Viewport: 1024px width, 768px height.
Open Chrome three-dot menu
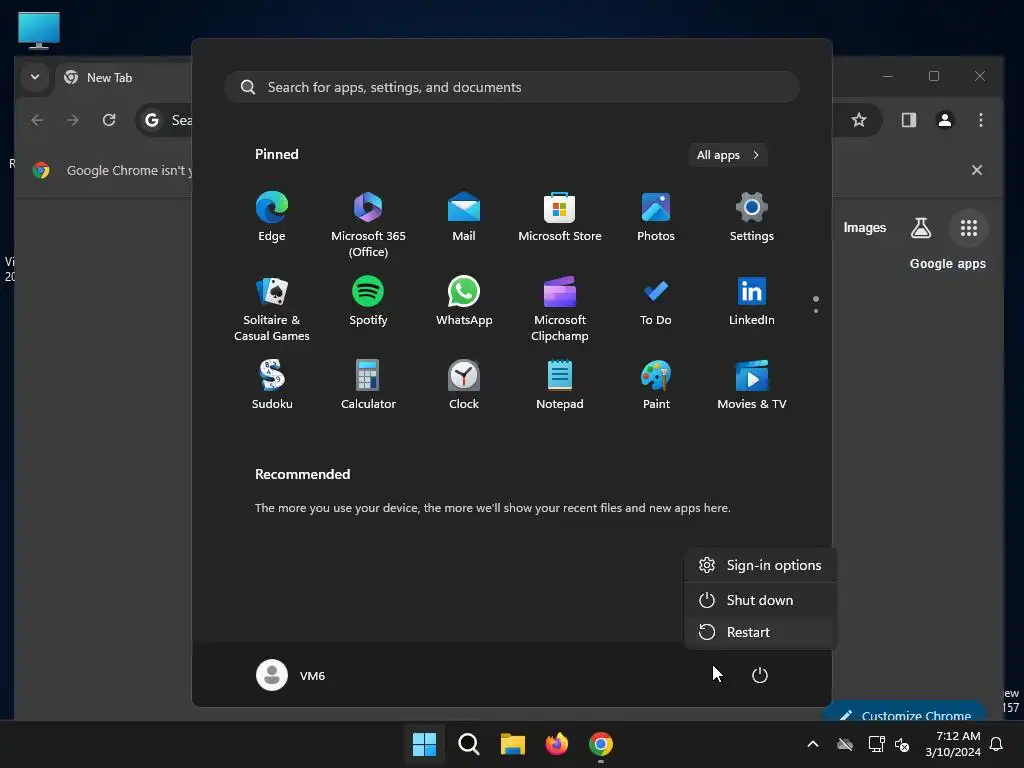click(x=981, y=120)
